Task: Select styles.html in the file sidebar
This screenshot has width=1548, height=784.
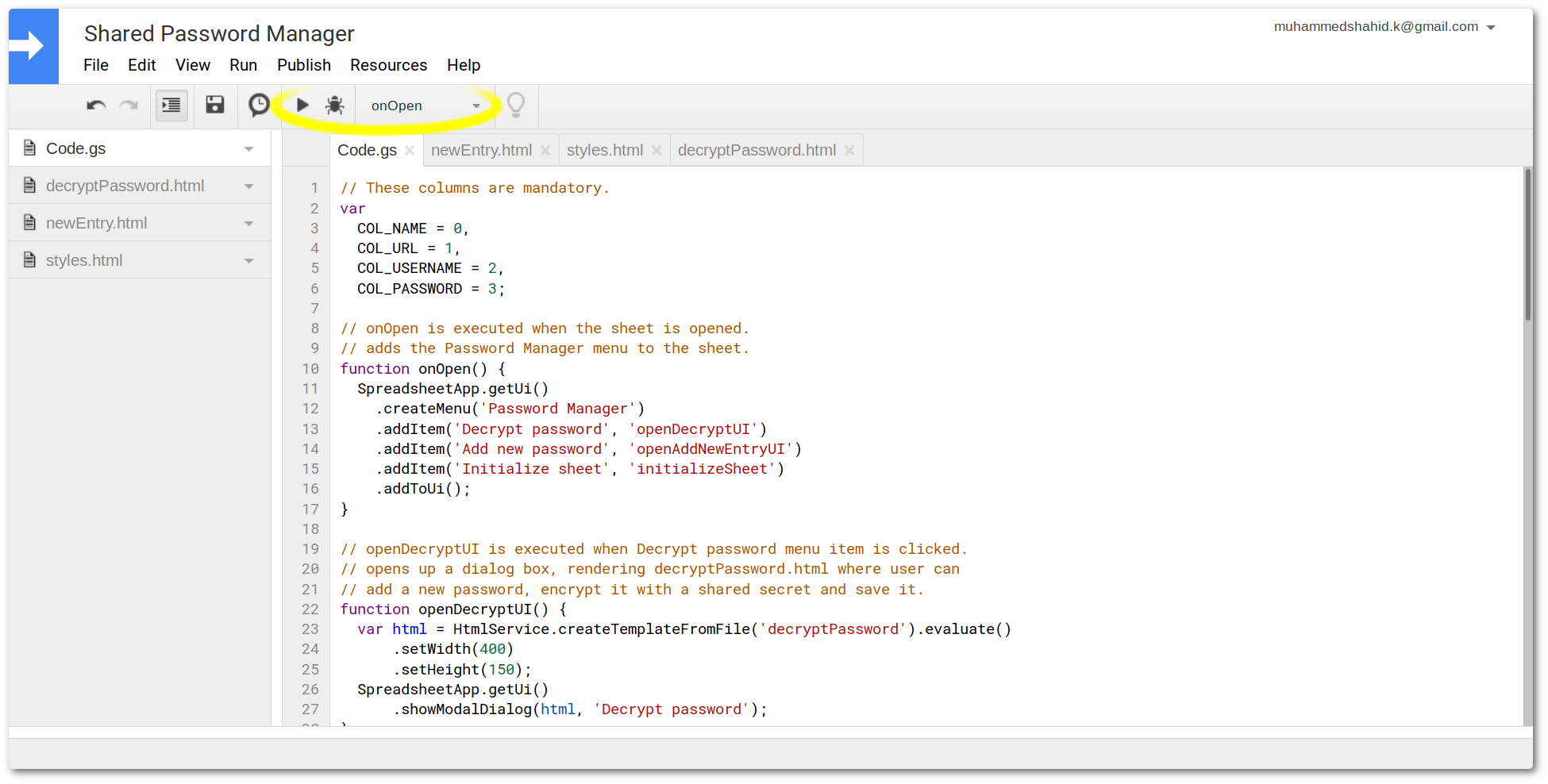Action: (x=139, y=260)
